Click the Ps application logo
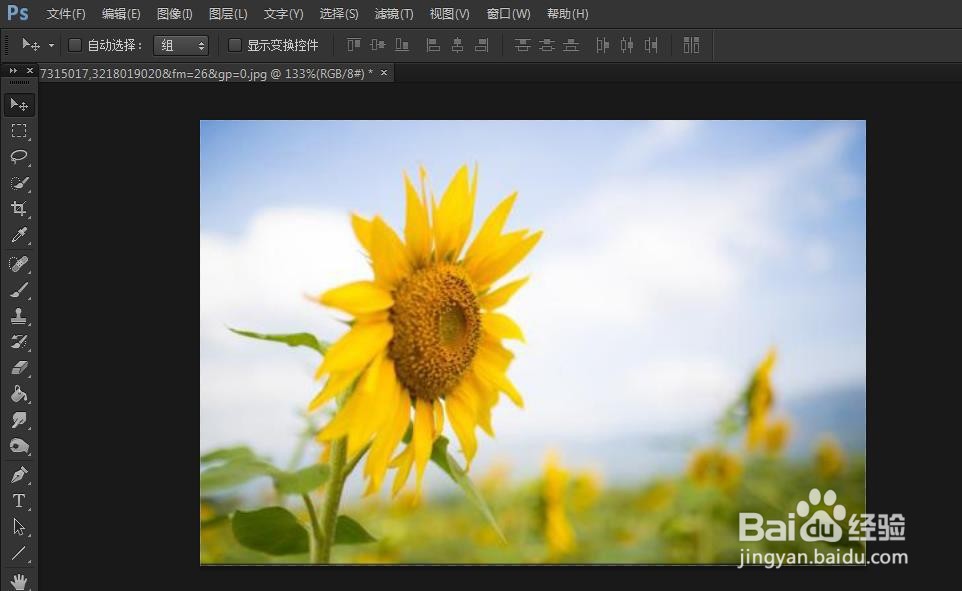Image resolution: width=962 pixels, height=591 pixels. 18,13
